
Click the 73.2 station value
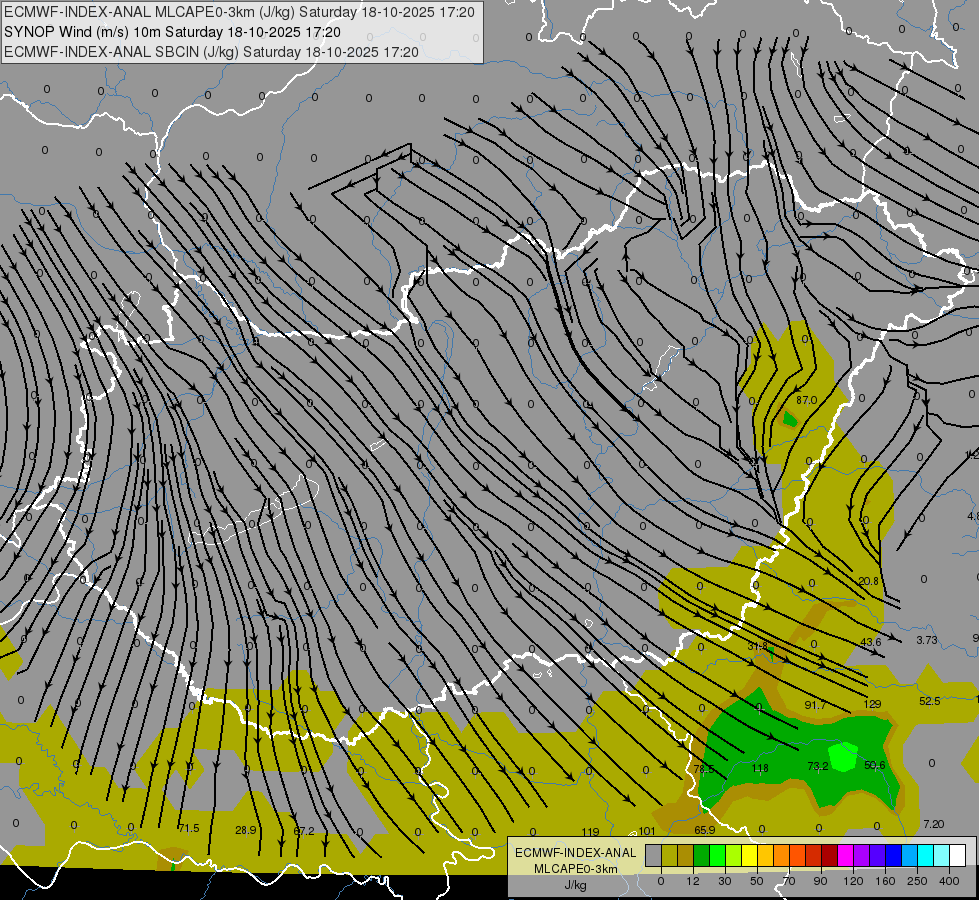[817, 766]
